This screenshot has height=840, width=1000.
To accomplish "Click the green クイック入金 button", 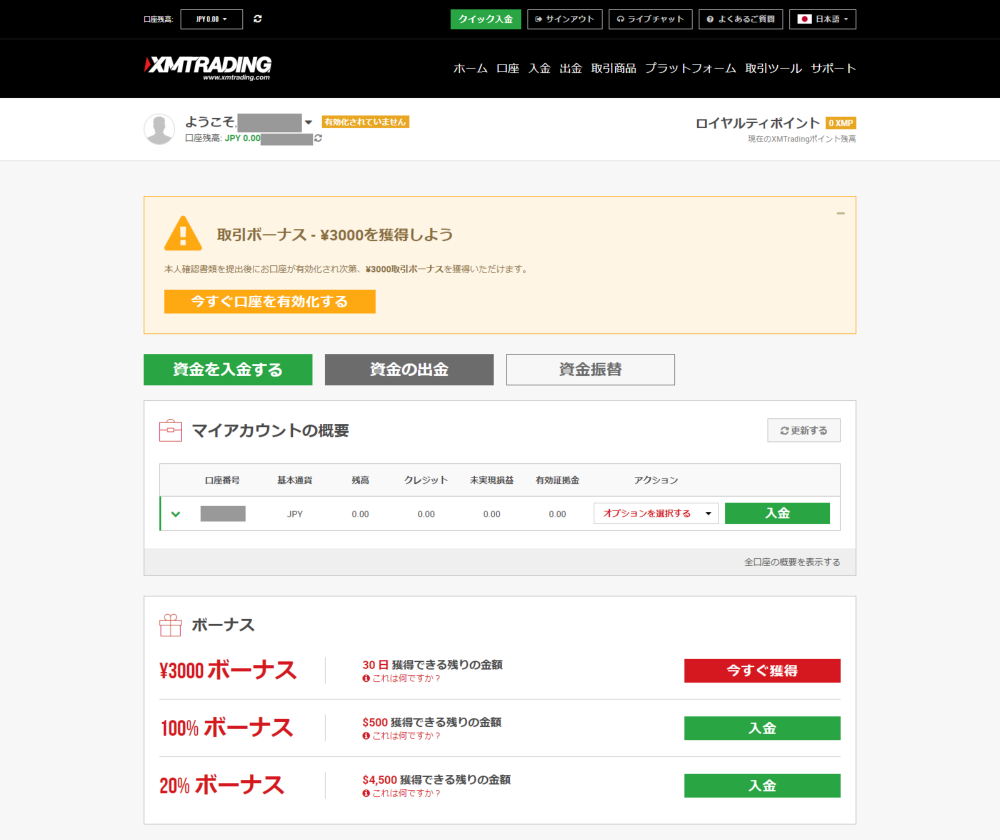I will (x=485, y=19).
